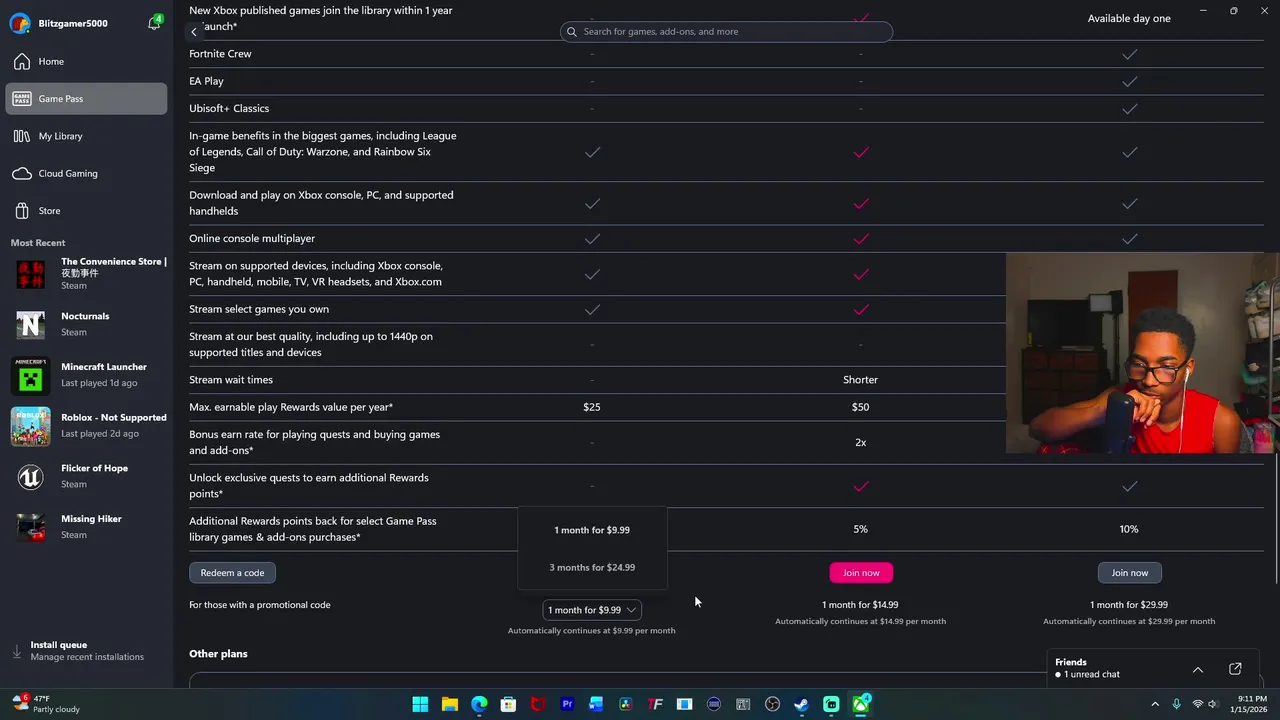Click the 10% rewards back value
The height and width of the screenshot is (720, 1280).
1129,529
